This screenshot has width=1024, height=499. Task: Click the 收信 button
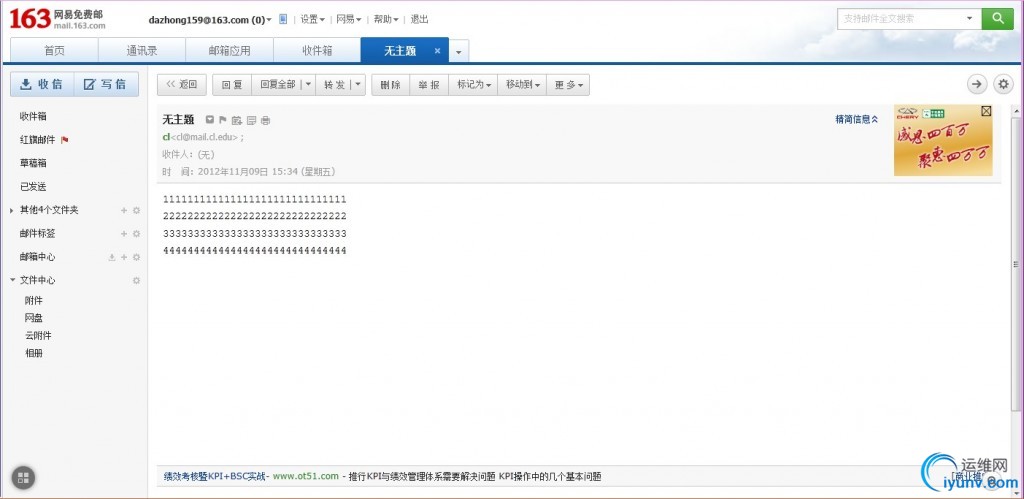(x=42, y=84)
